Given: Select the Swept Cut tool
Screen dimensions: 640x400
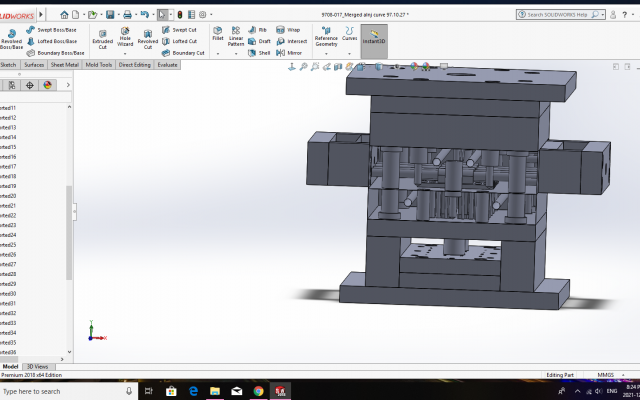Looking at the screenshot, I should pos(179,30).
